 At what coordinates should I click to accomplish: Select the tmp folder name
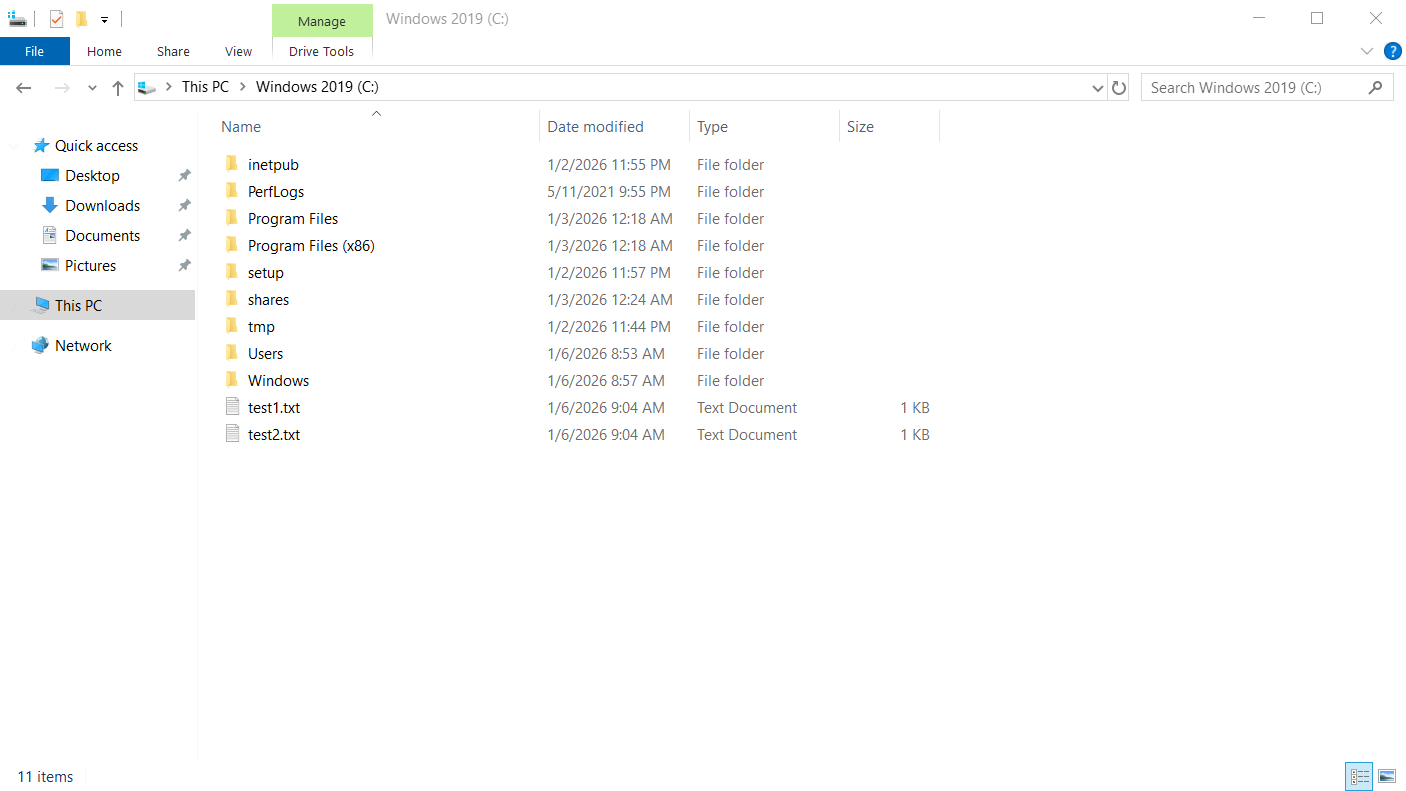click(261, 327)
